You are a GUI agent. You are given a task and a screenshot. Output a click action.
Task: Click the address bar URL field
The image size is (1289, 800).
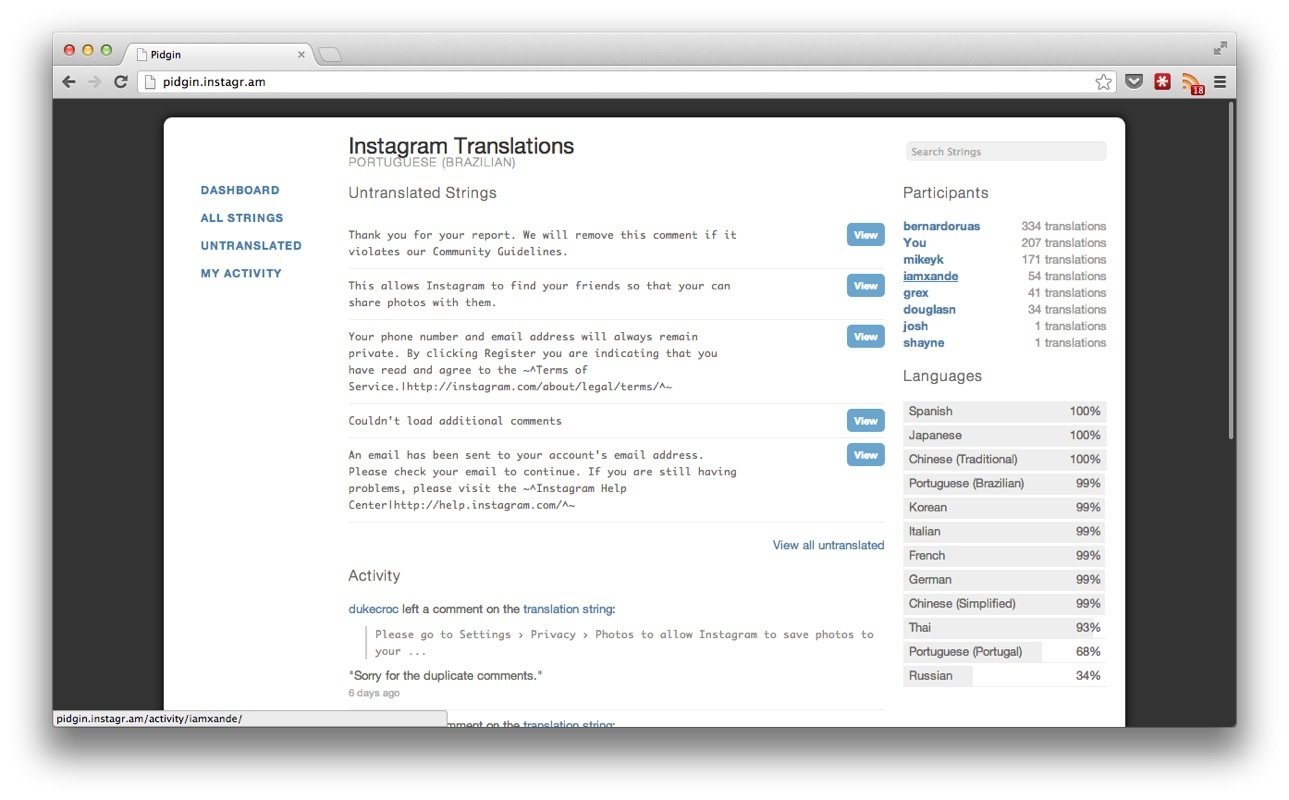tap(625, 82)
